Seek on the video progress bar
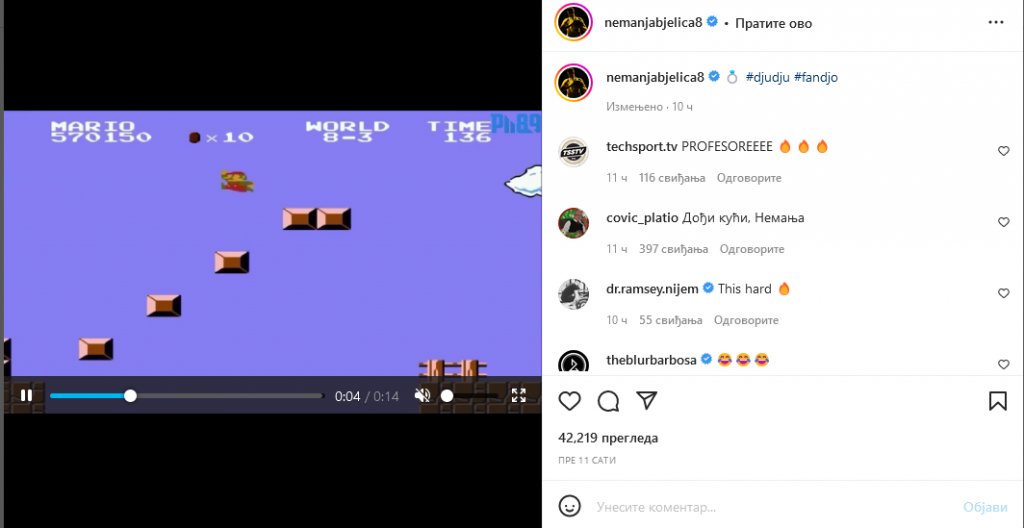This screenshot has height=528, width=1024. pyautogui.click(x=187, y=395)
